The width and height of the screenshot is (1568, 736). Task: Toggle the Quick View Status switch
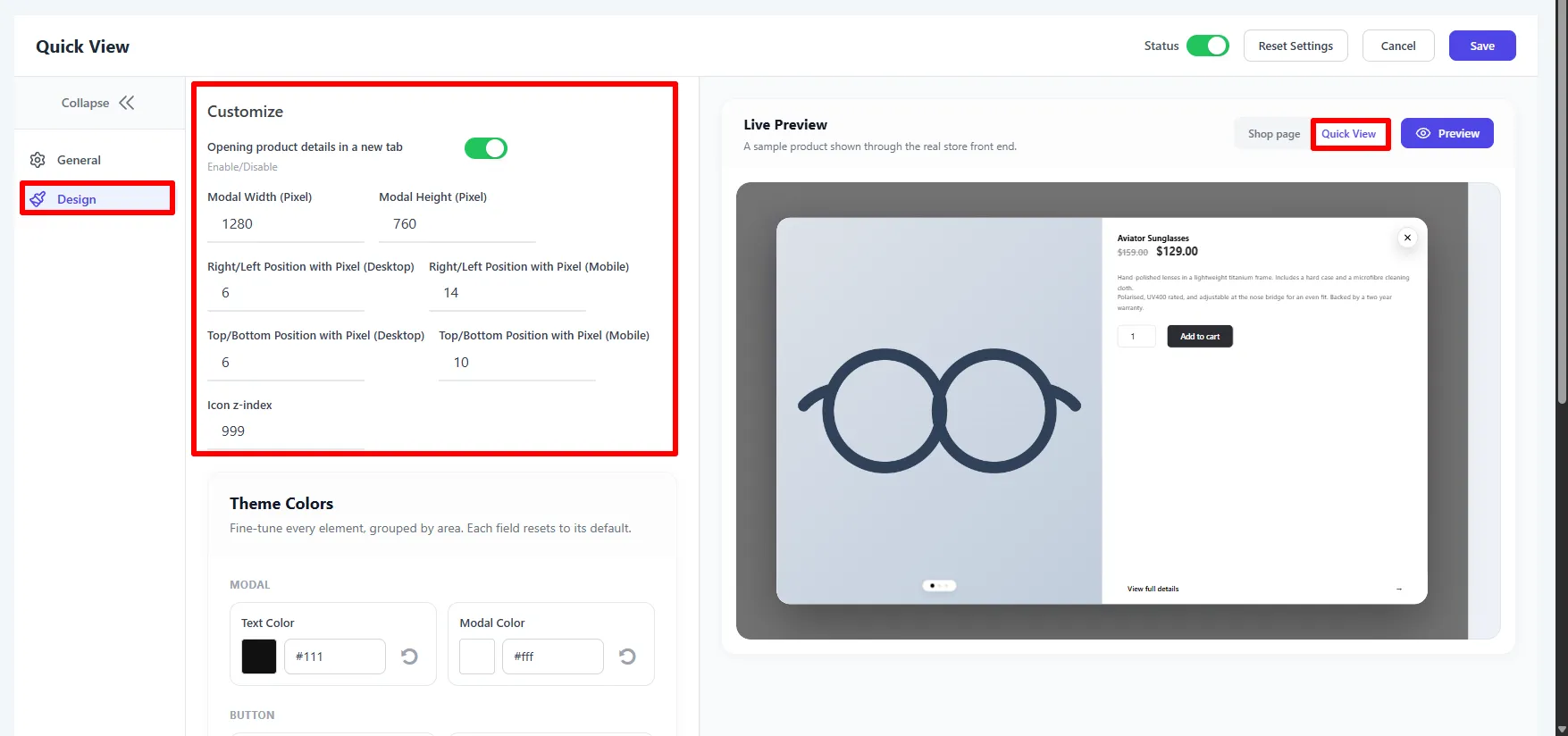coord(1208,46)
